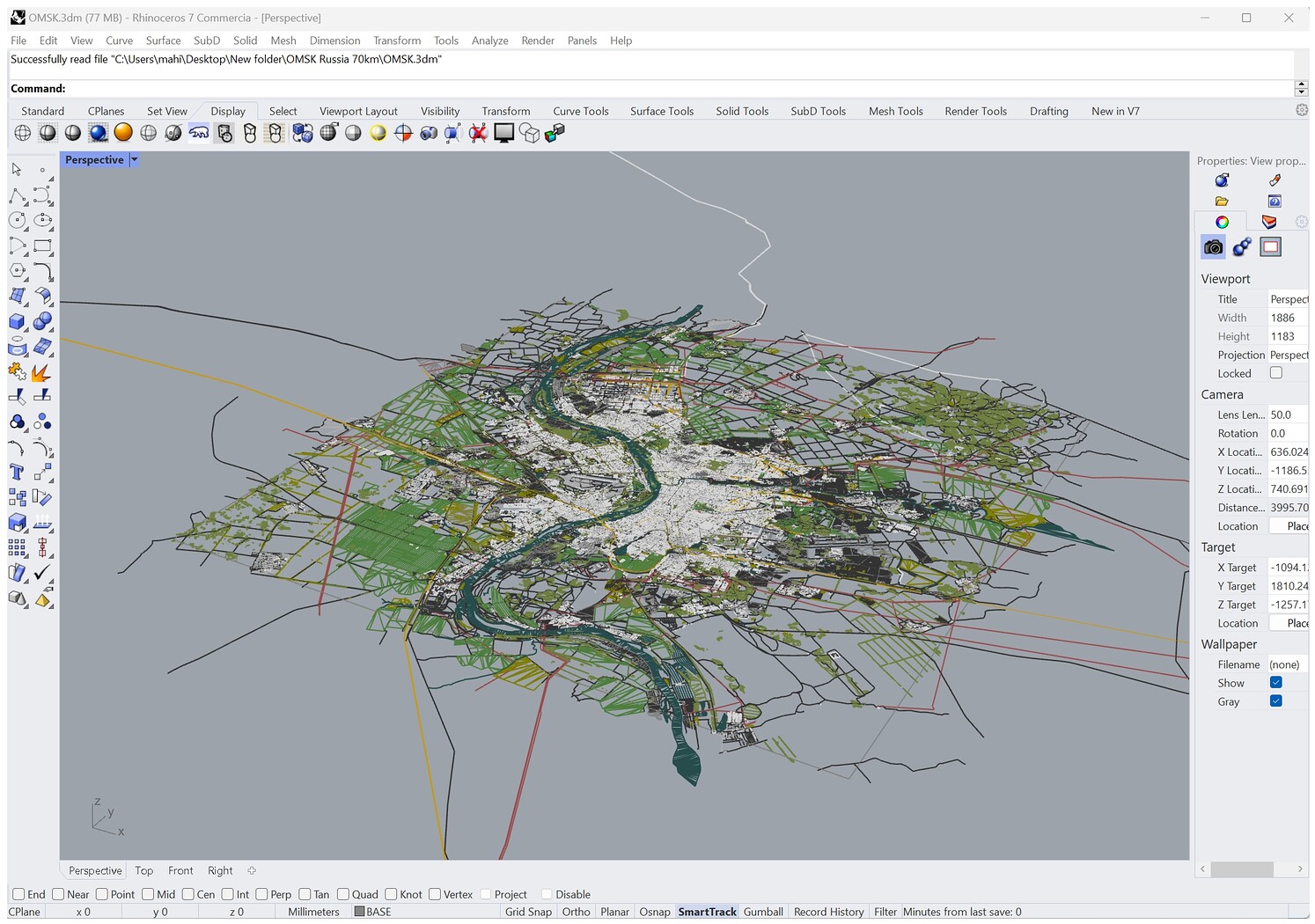Switch to the Mesh Tools toolbar tab

point(895,111)
